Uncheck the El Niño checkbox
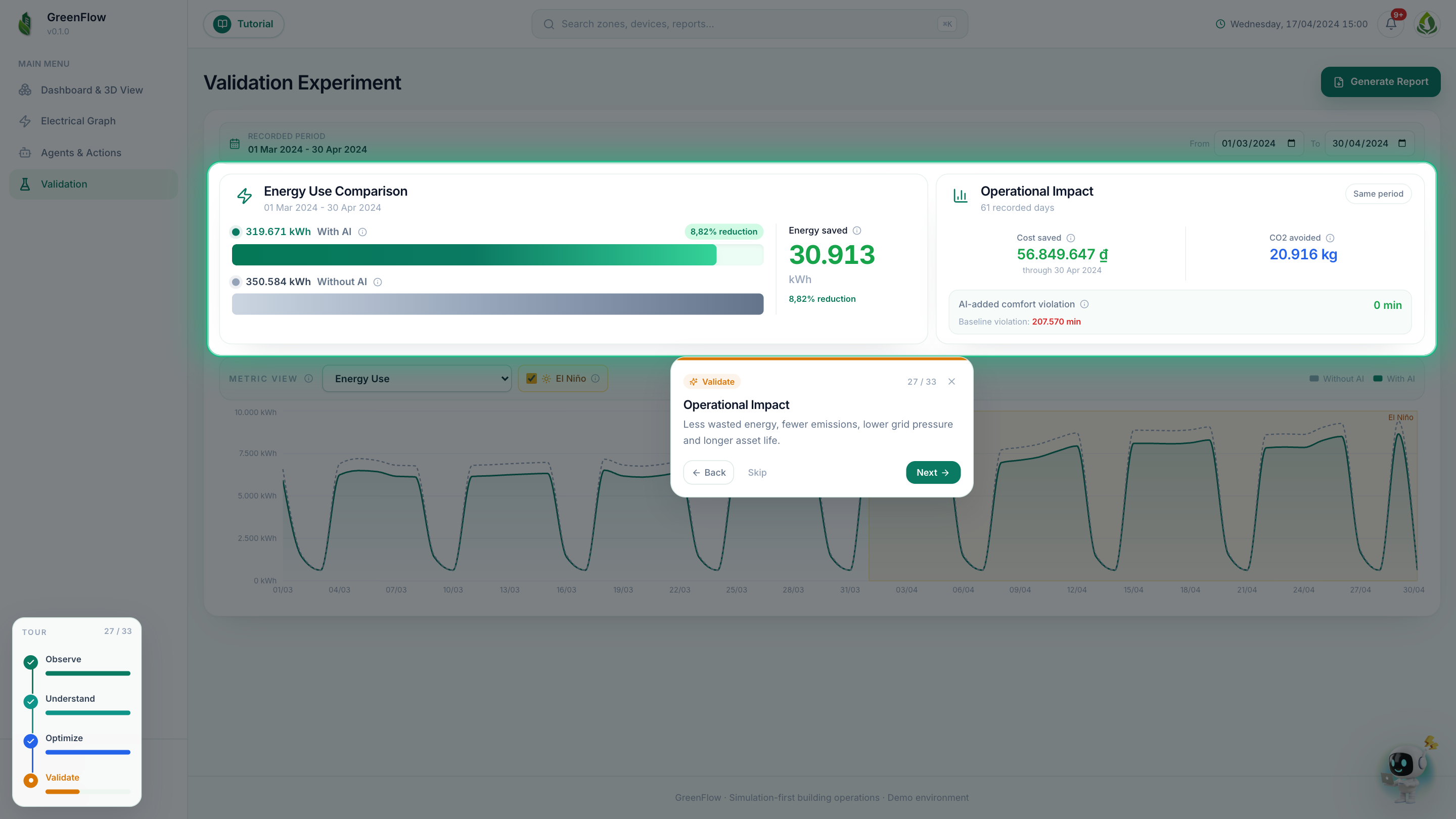1456x819 pixels. pyautogui.click(x=531, y=379)
